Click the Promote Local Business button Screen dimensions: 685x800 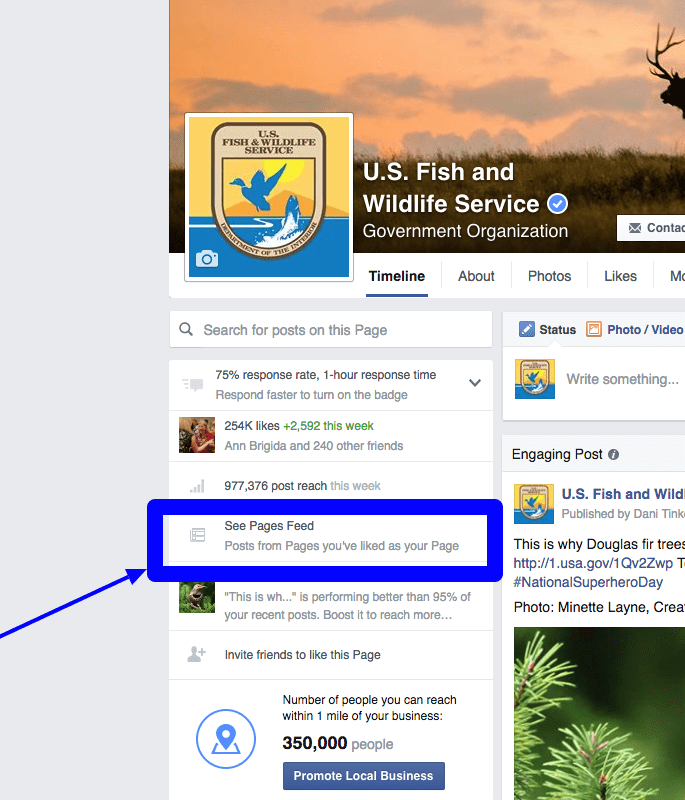364,776
